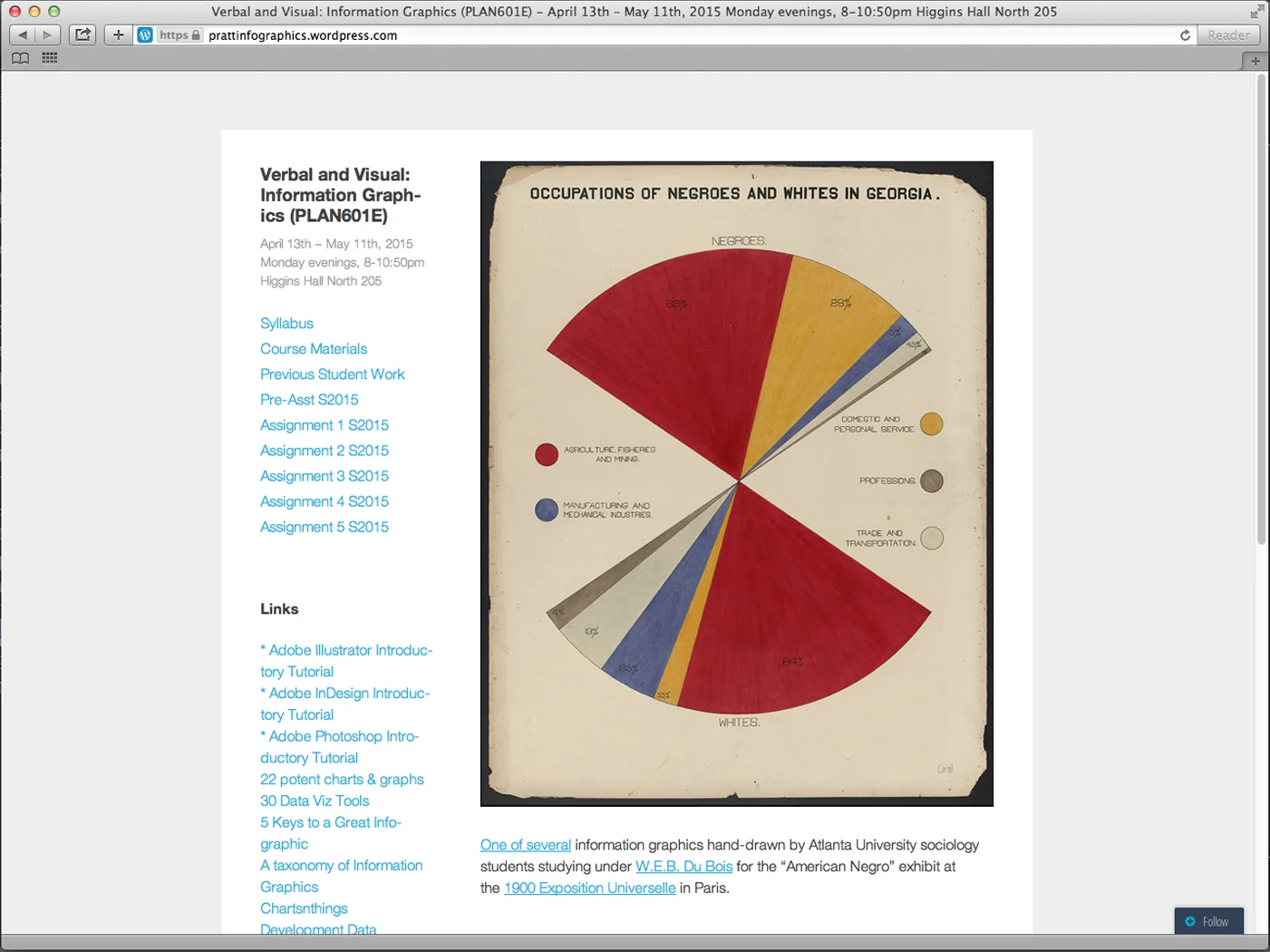Open 1900 Exposition Universelle link

589,889
